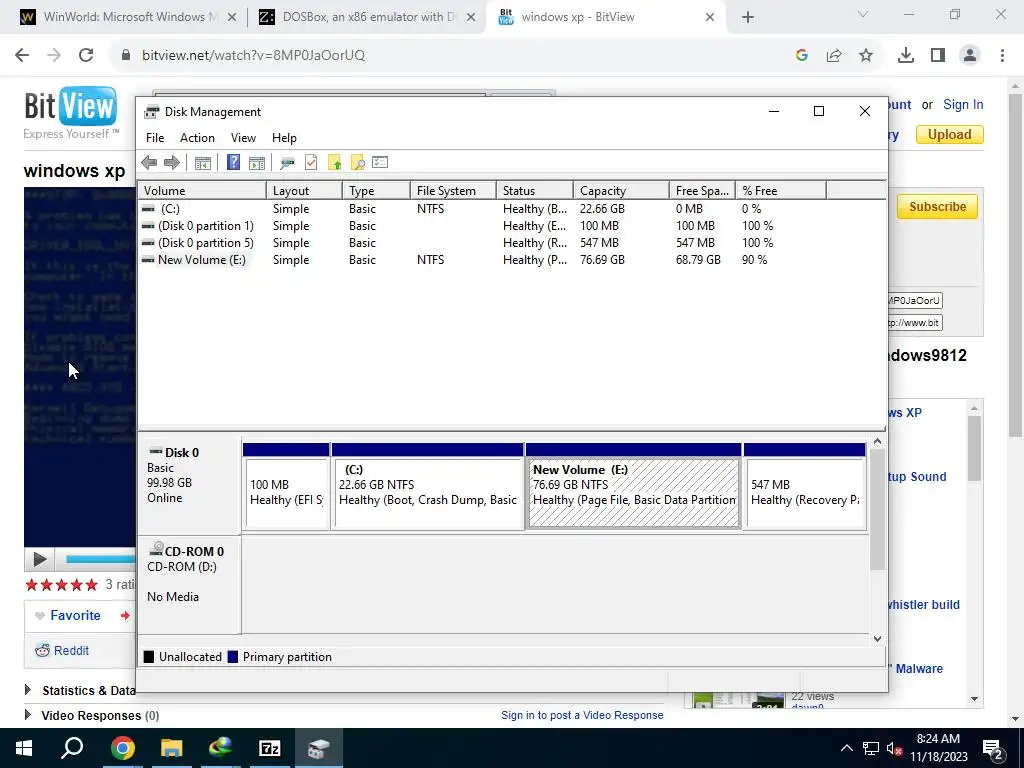Open Help via the blue question mark icon

(x=233, y=162)
